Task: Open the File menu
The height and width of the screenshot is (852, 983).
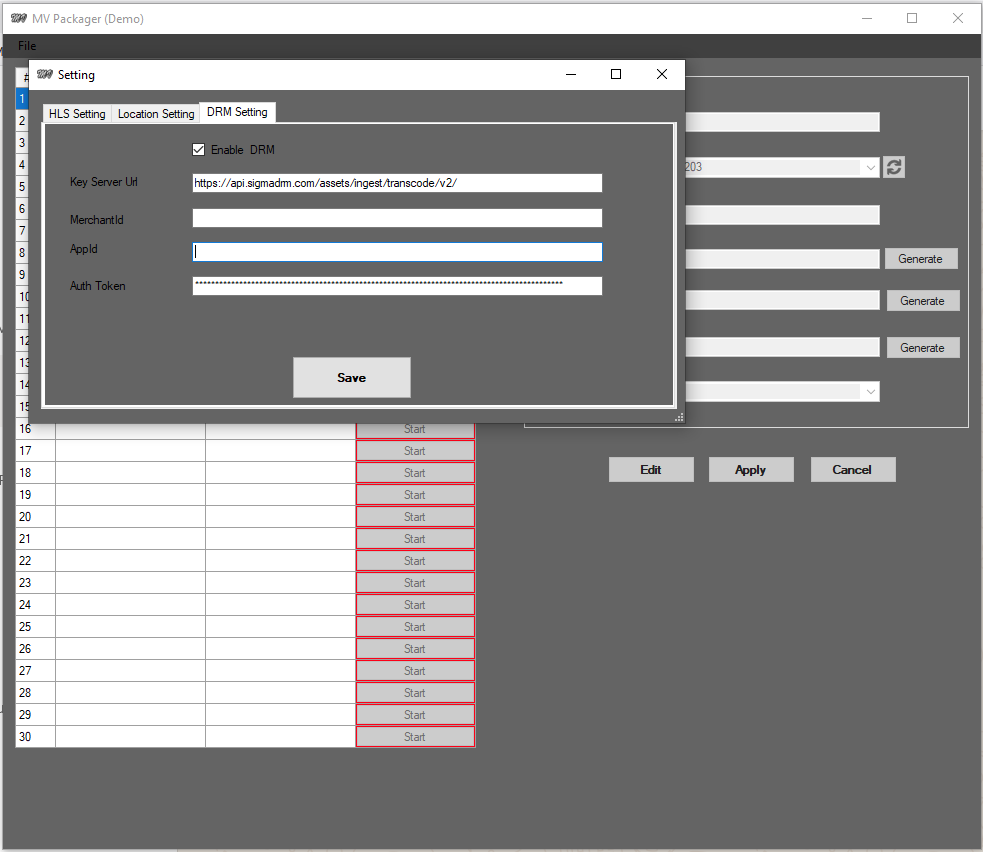Action: point(27,46)
